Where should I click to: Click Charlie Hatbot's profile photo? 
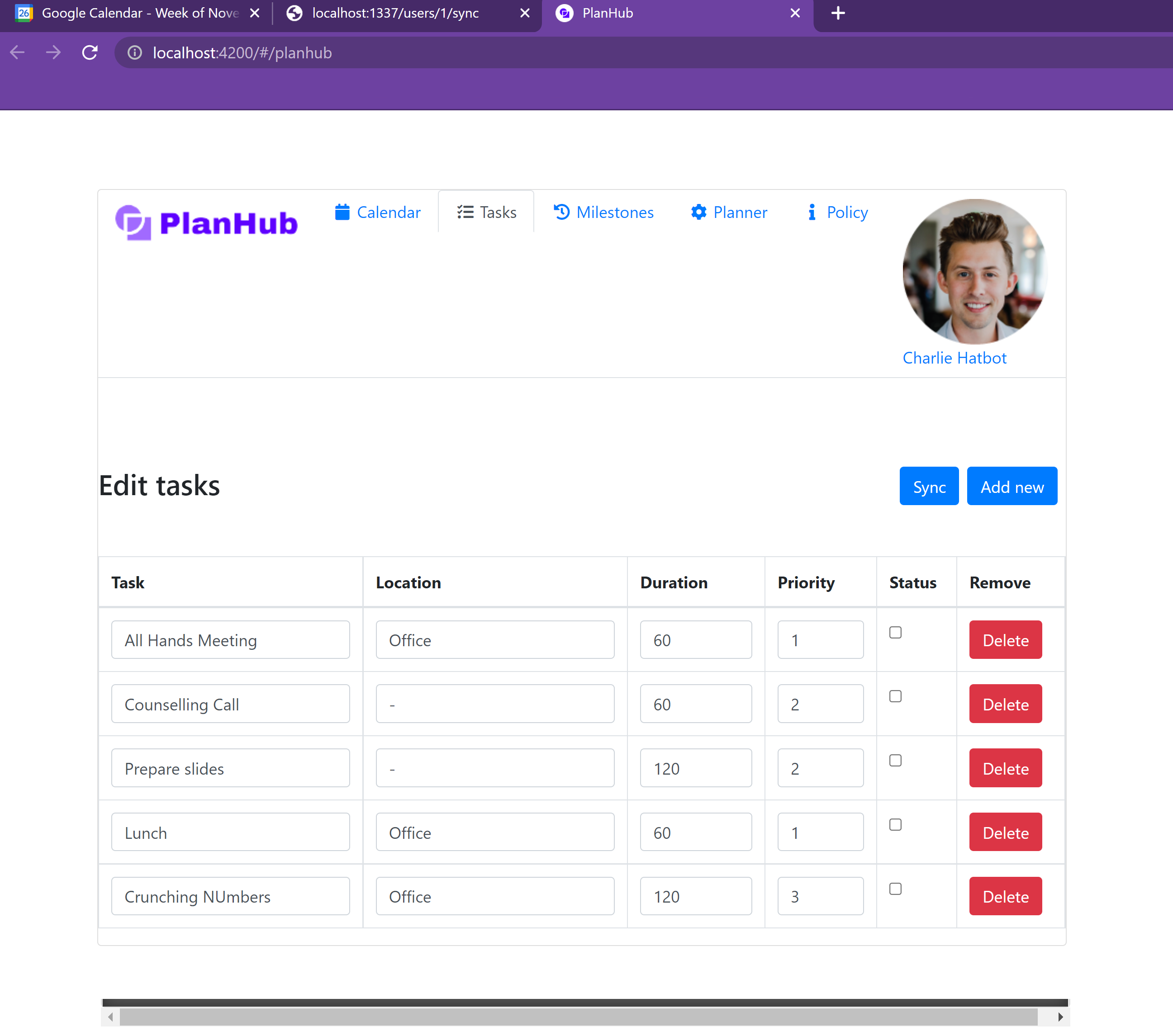(974, 271)
